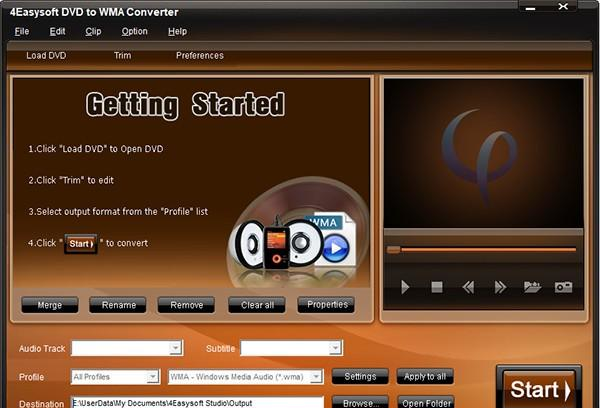Expand the Subtitle dropdown
Image resolution: width=600 pixels, height=408 pixels.
(x=335, y=348)
